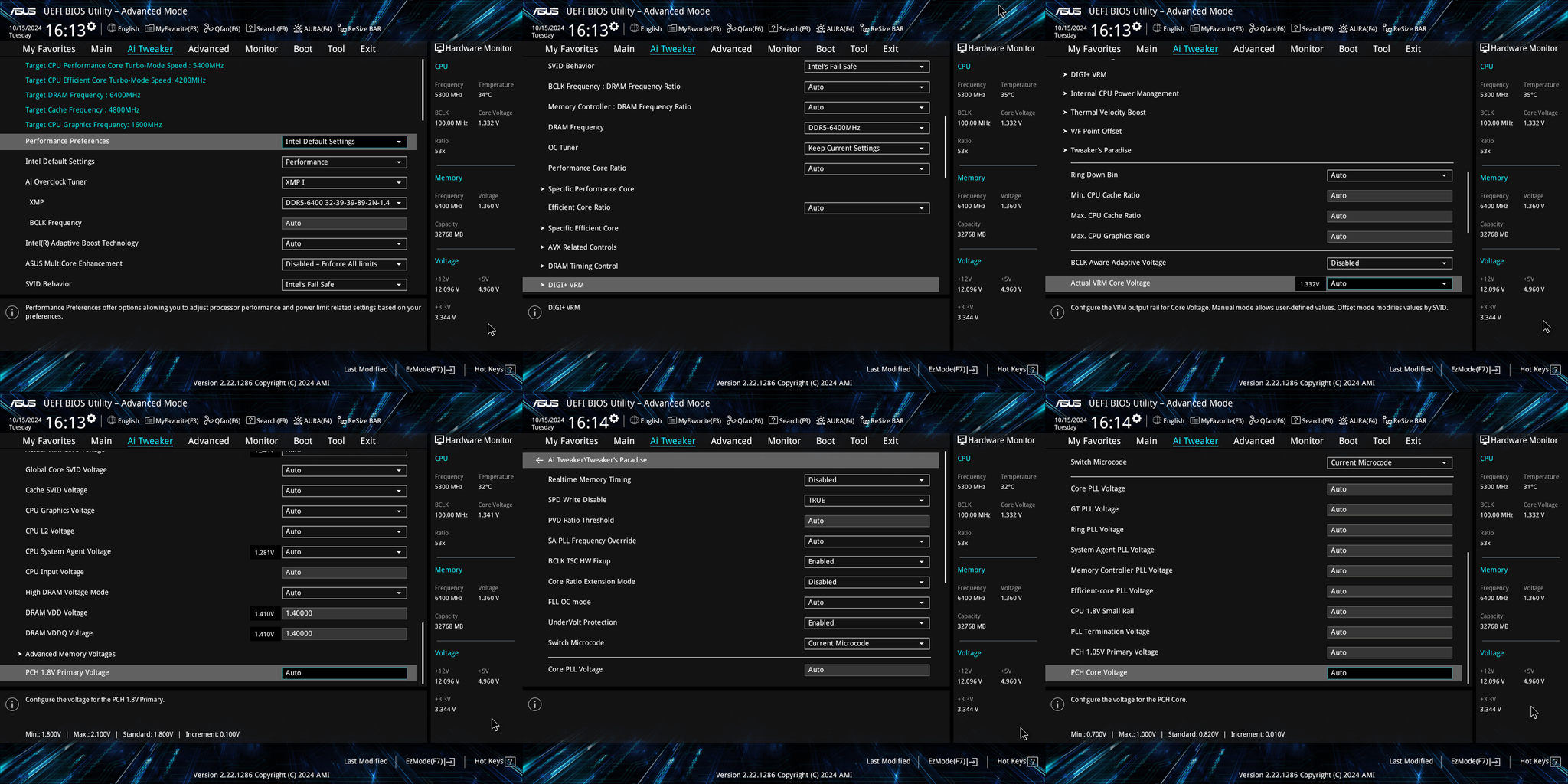Click the back arrow next to Ai Tweaker\Tweaker's Paradise
Viewport: 1568px width, 784px height.
pos(539,460)
